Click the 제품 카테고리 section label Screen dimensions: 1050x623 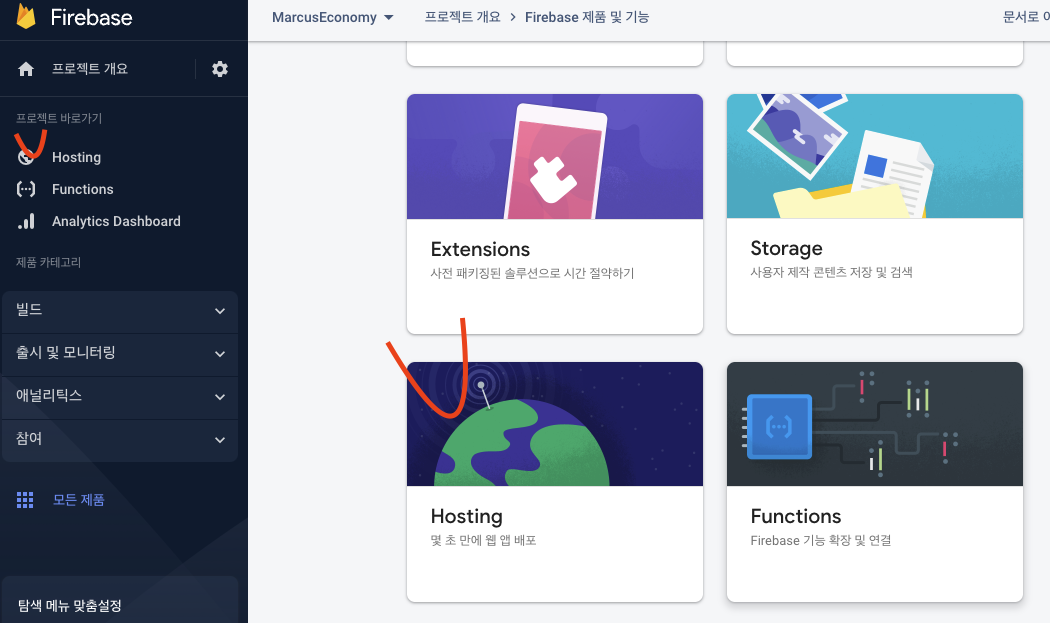(x=48, y=263)
